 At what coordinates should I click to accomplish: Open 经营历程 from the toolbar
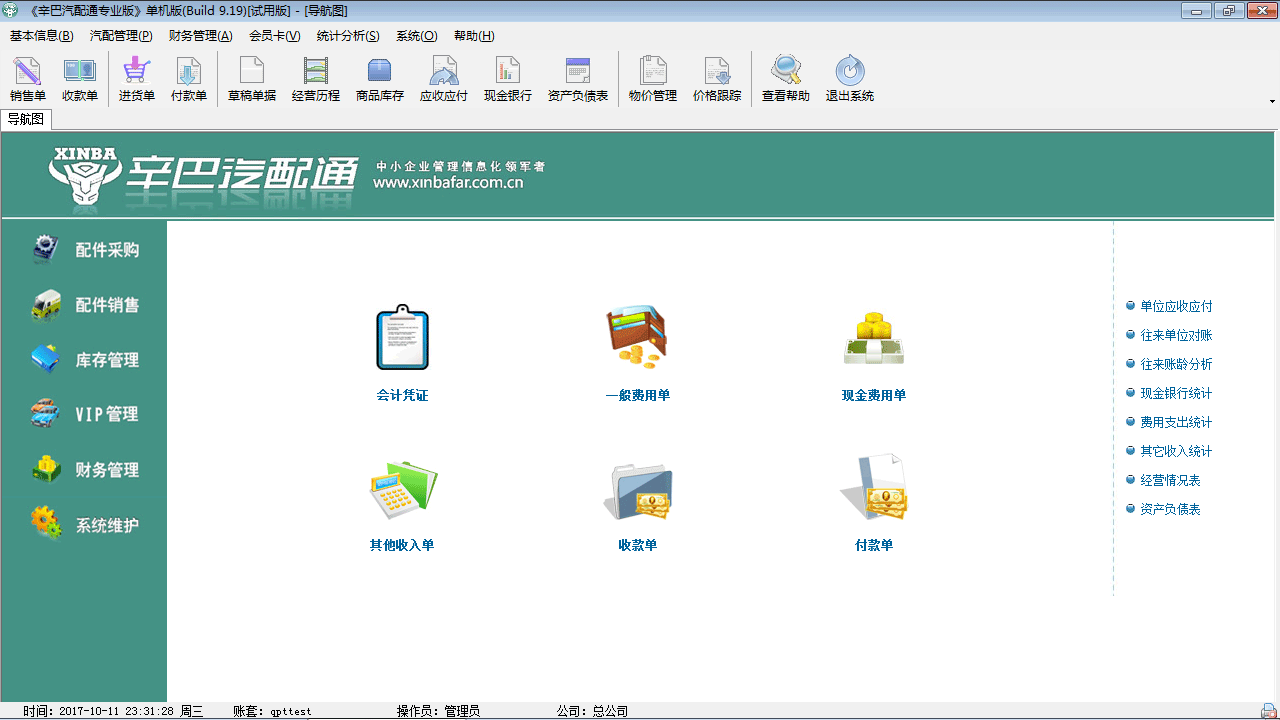pos(316,79)
